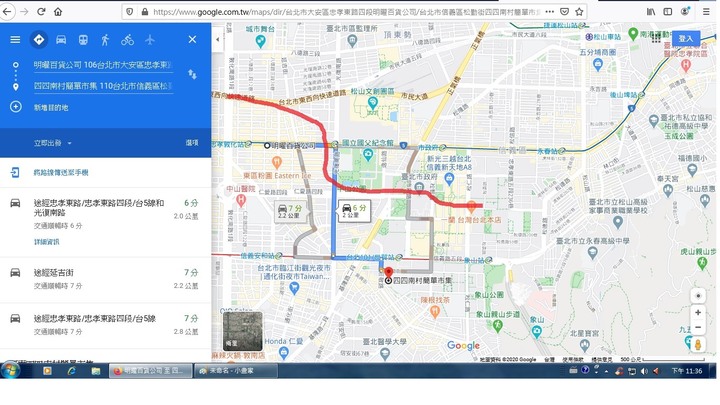Image resolution: width=720 pixels, height=405 pixels.
Task: Select route via 忠孝東路四段 and 光復南路
Action: click(105, 222)
